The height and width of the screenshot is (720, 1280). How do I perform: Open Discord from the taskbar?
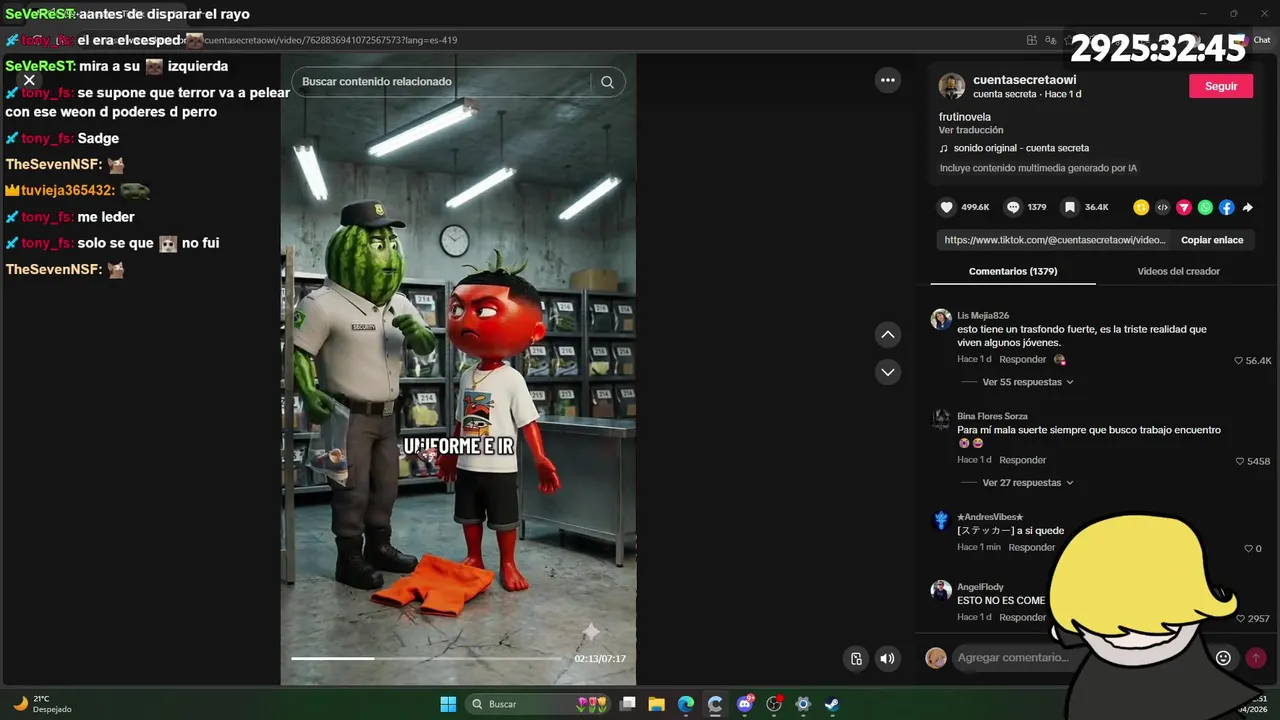point(744,704)
